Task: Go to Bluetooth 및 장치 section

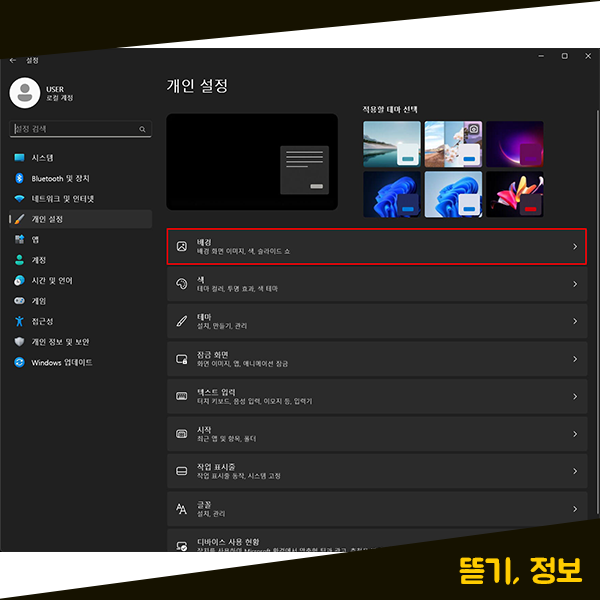Action: [x=80, y=178]
